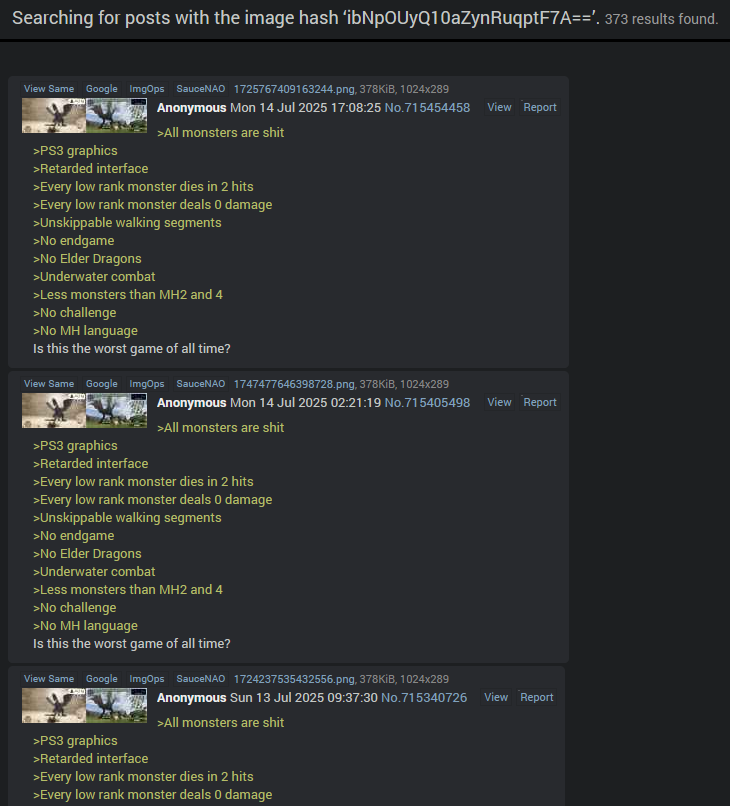
Task: Report the first post
Action: (540, 107)
